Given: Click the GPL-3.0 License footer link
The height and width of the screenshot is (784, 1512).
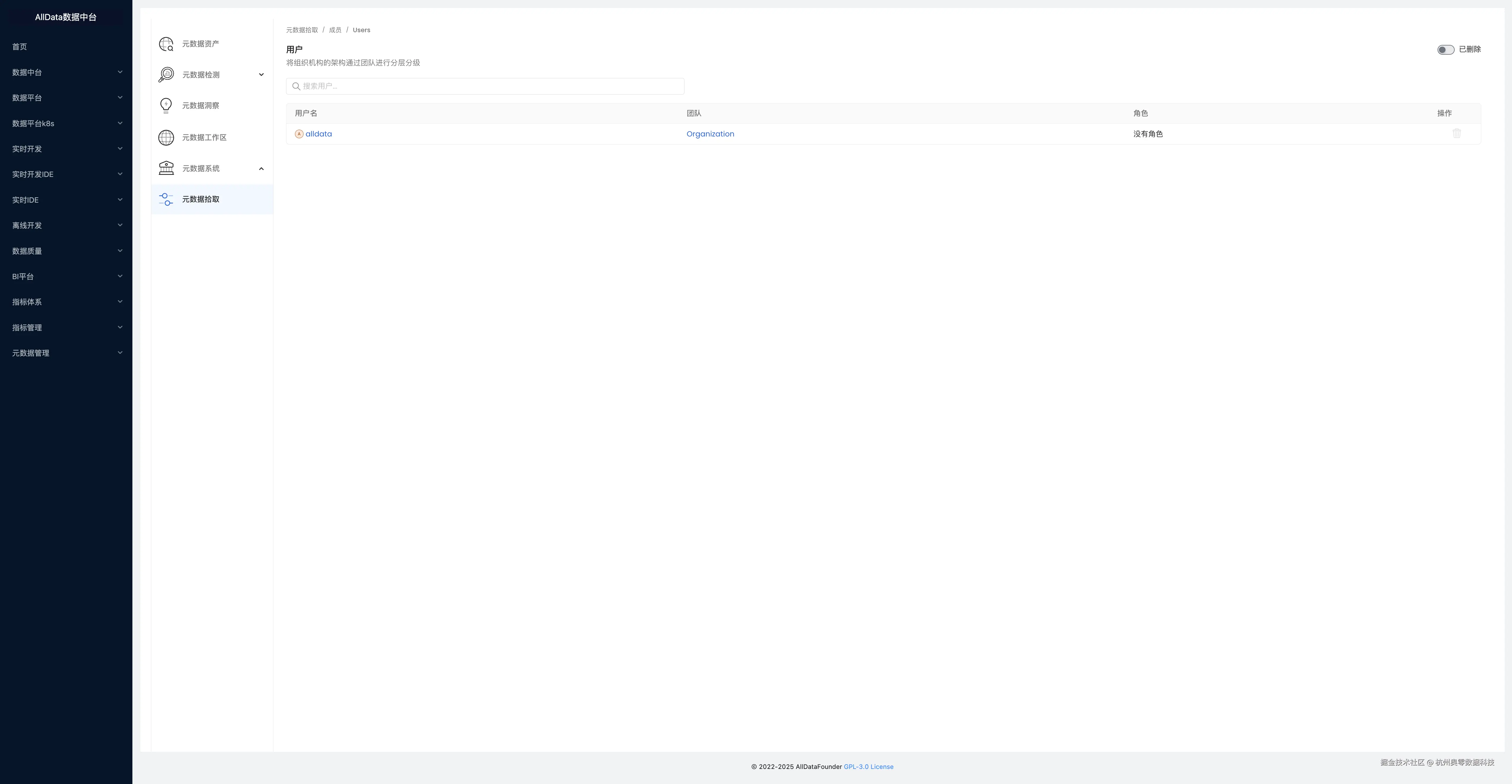Looking at the screenshot, I should click(868, 767).
